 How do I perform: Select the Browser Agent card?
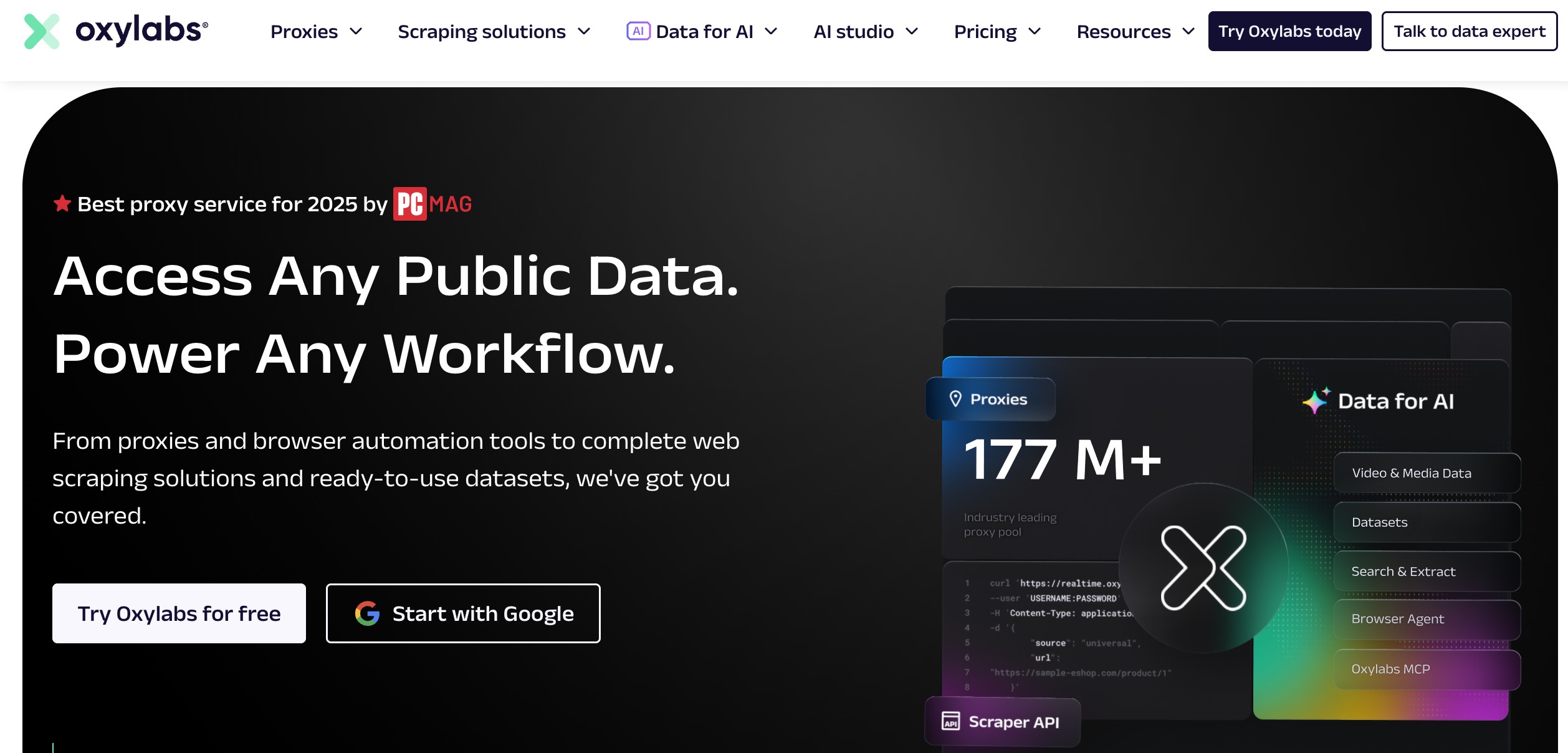[1426, 619]
